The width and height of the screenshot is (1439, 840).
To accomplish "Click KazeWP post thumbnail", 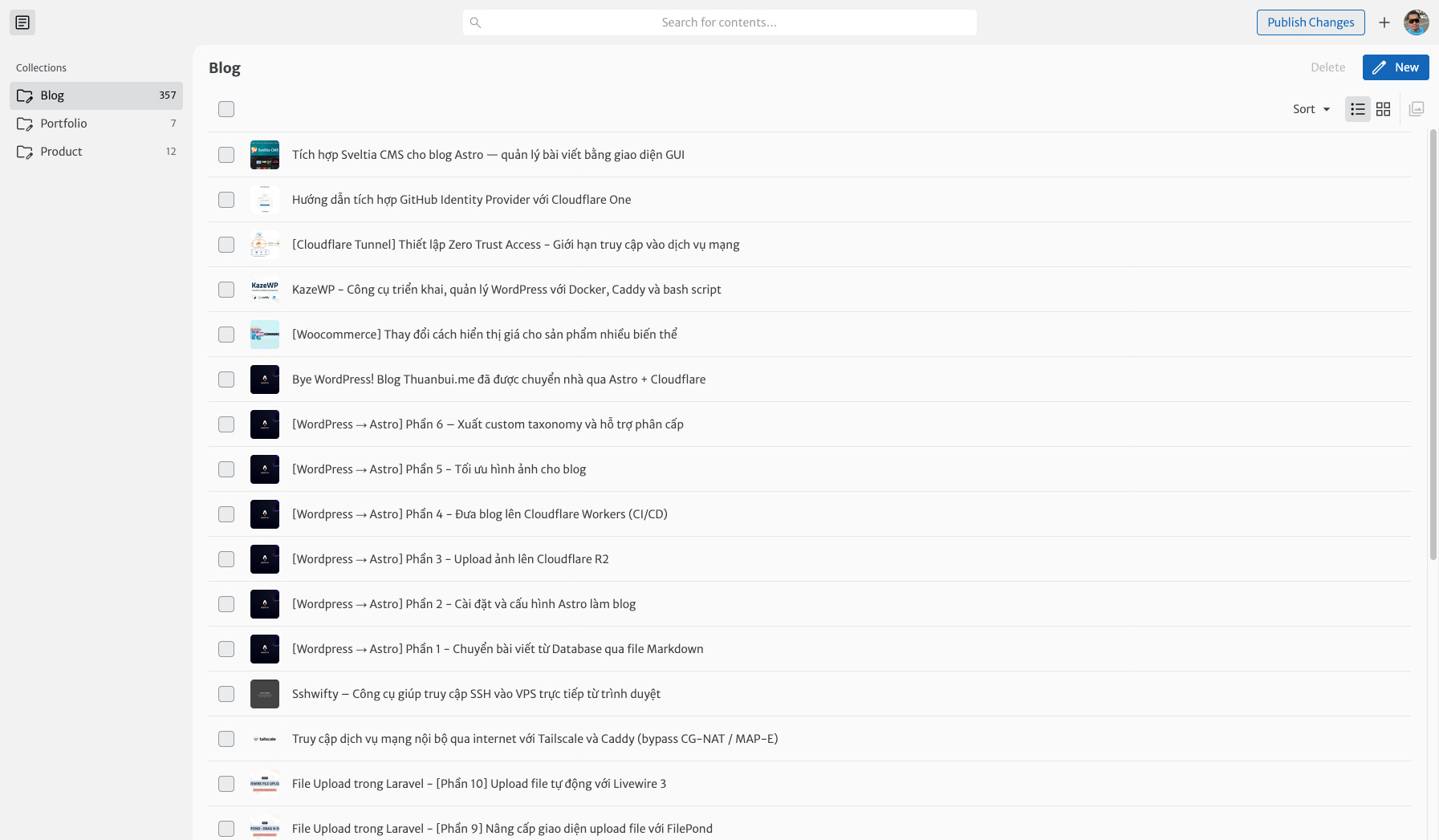I will [265, 290].
